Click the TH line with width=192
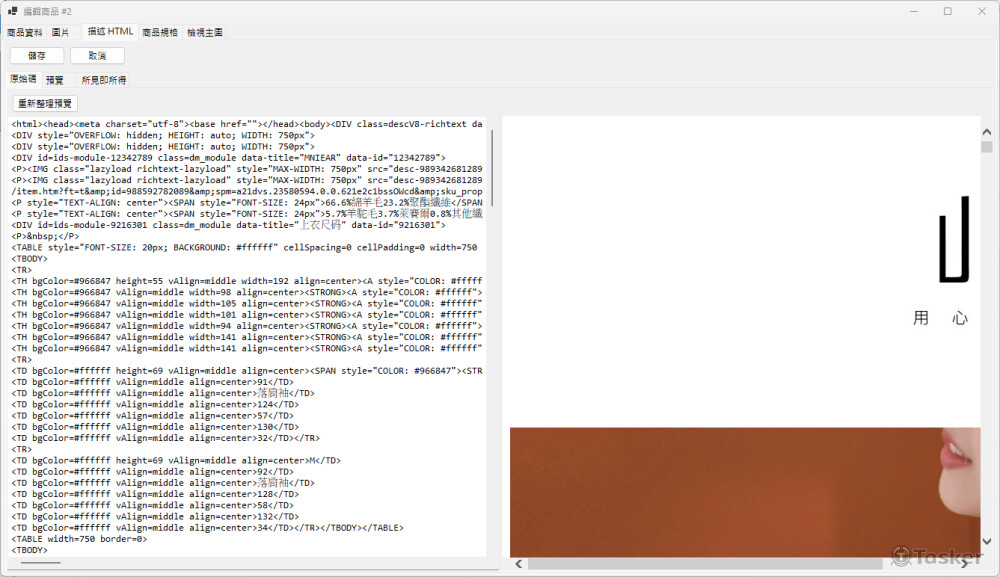This screenshot has width=1000, height=577. (247, 281)
